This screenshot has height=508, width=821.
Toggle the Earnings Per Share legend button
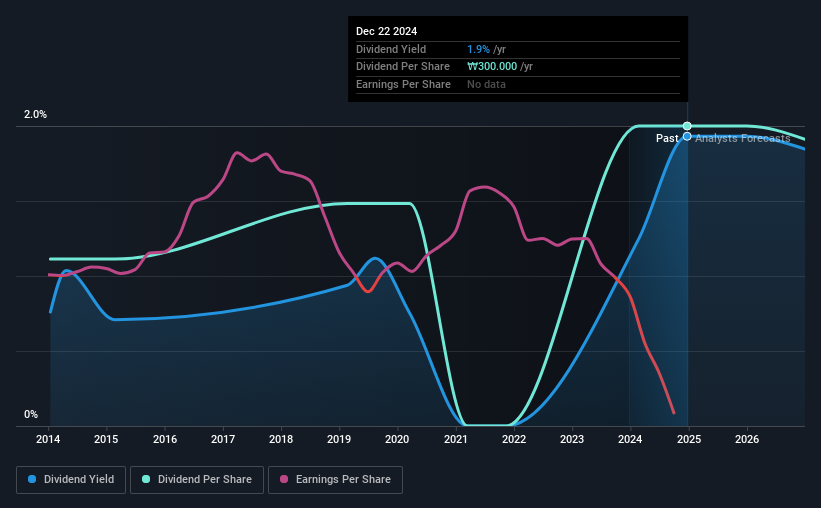tap(335, 480)
